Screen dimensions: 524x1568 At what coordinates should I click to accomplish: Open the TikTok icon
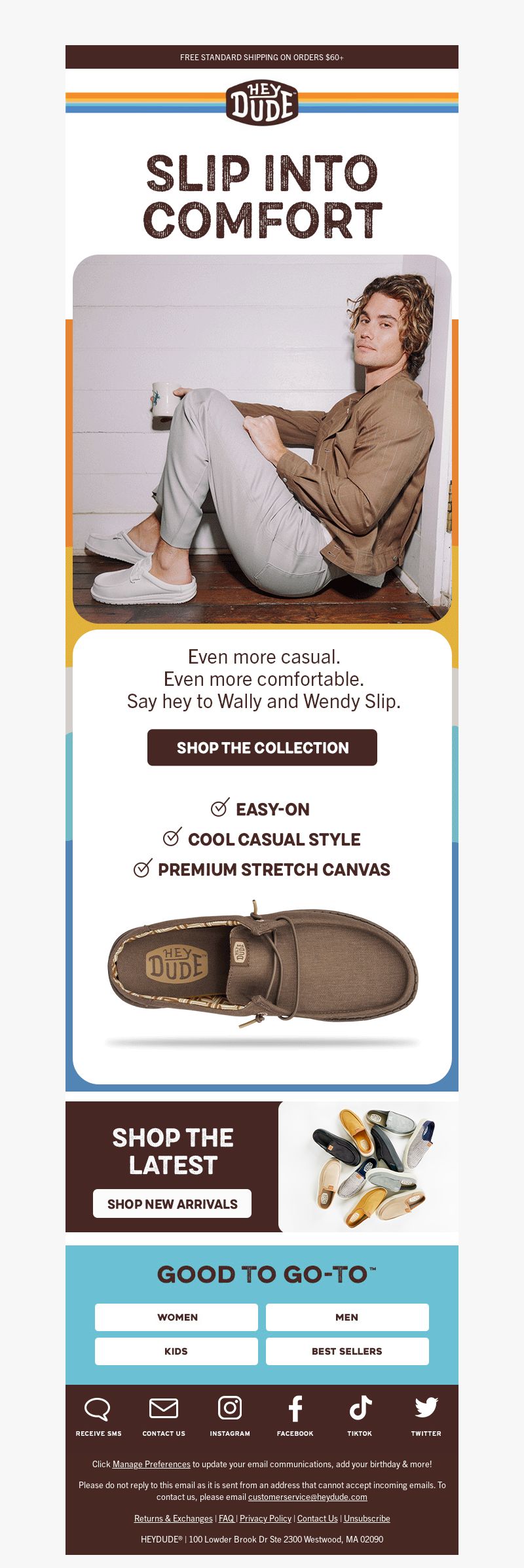click(360, 1408)
